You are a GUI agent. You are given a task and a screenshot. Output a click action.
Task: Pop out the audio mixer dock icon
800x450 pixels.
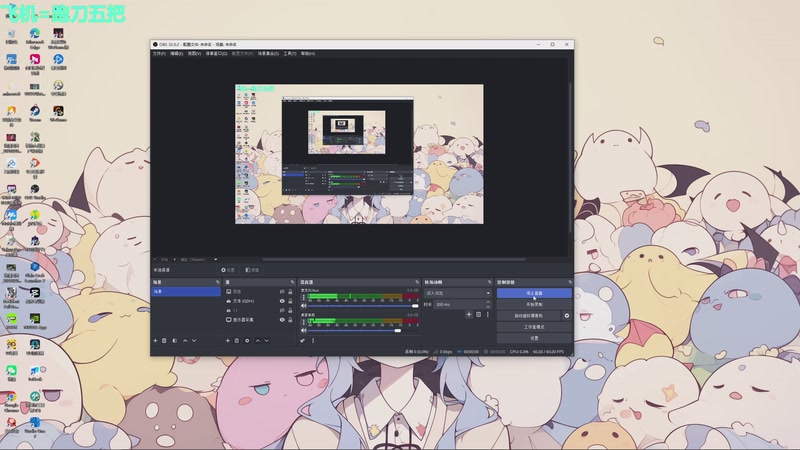tap(417, 282)
